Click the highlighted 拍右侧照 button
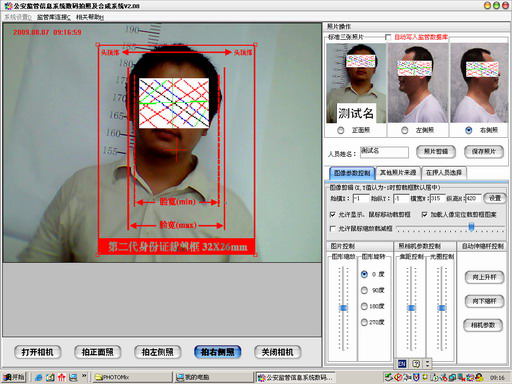The width and height of the screenshot is (512, 384). point(217,352)
